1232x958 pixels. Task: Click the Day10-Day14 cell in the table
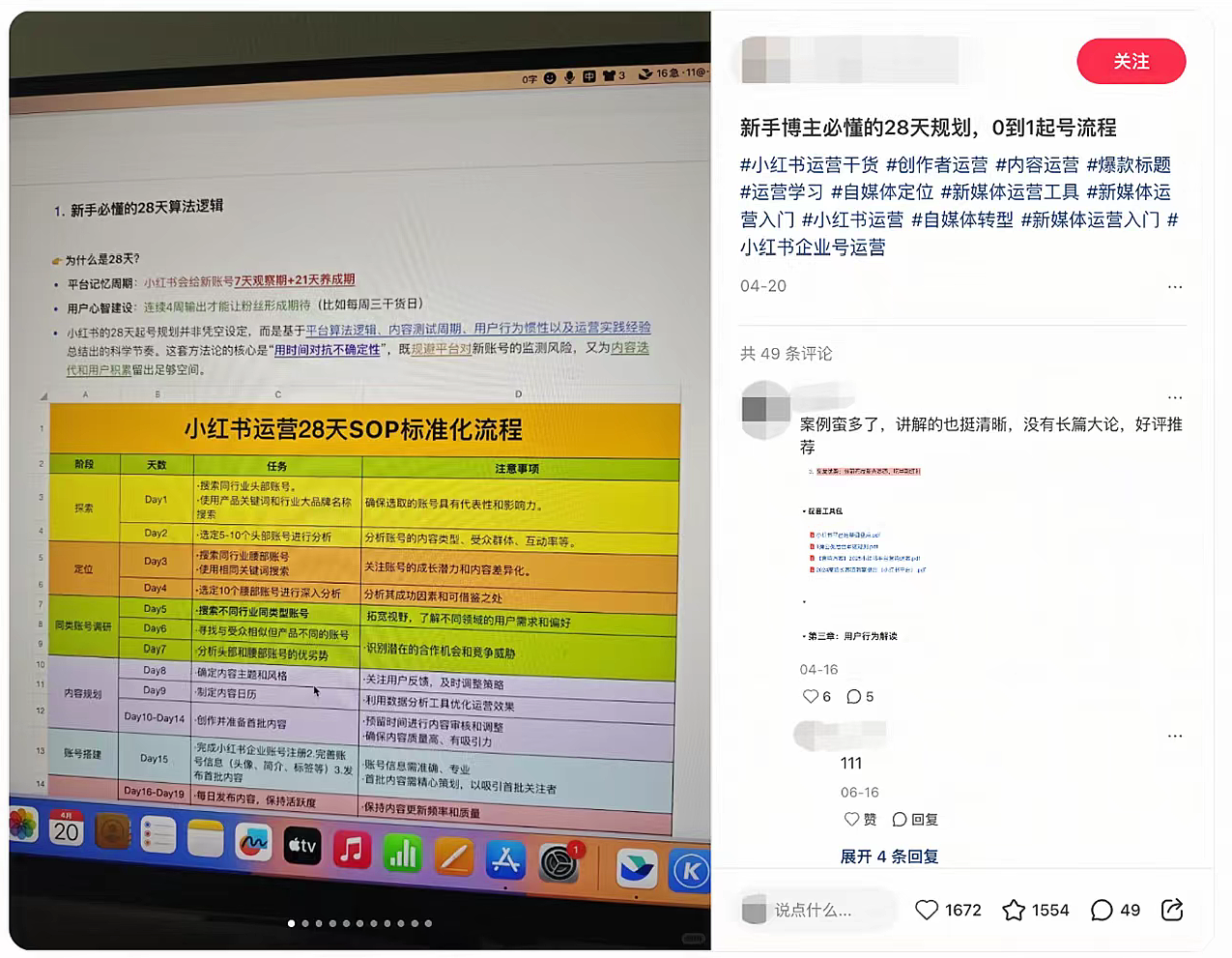[x=154, y=717]
